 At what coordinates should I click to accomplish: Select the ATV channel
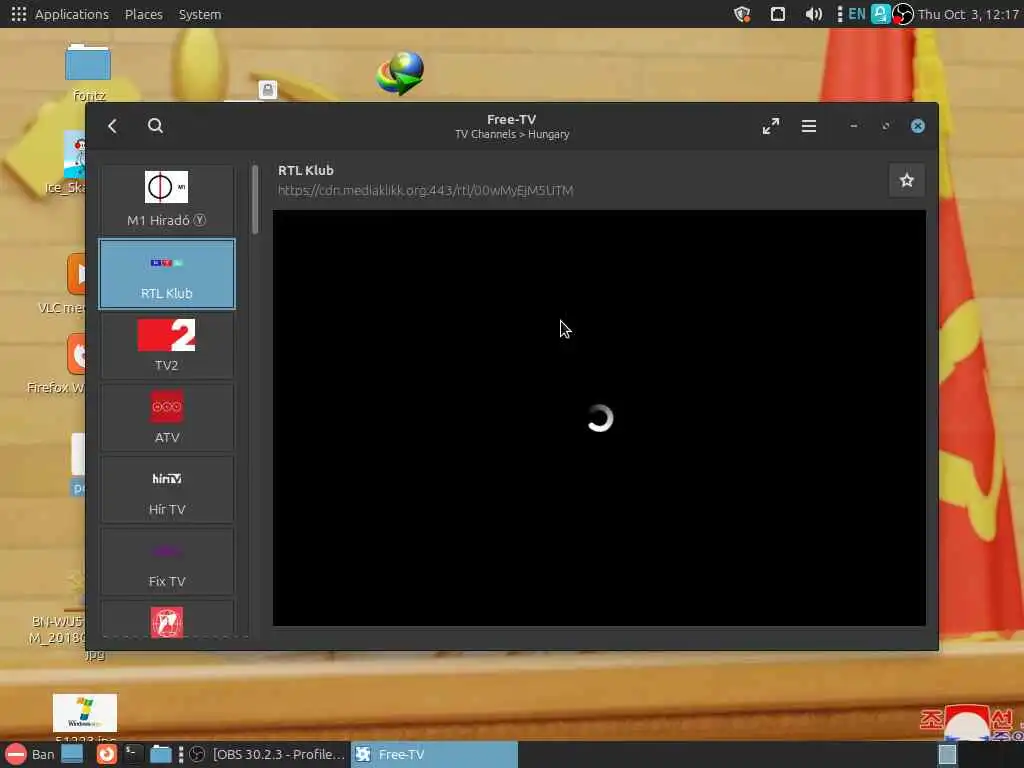point(167,418)
